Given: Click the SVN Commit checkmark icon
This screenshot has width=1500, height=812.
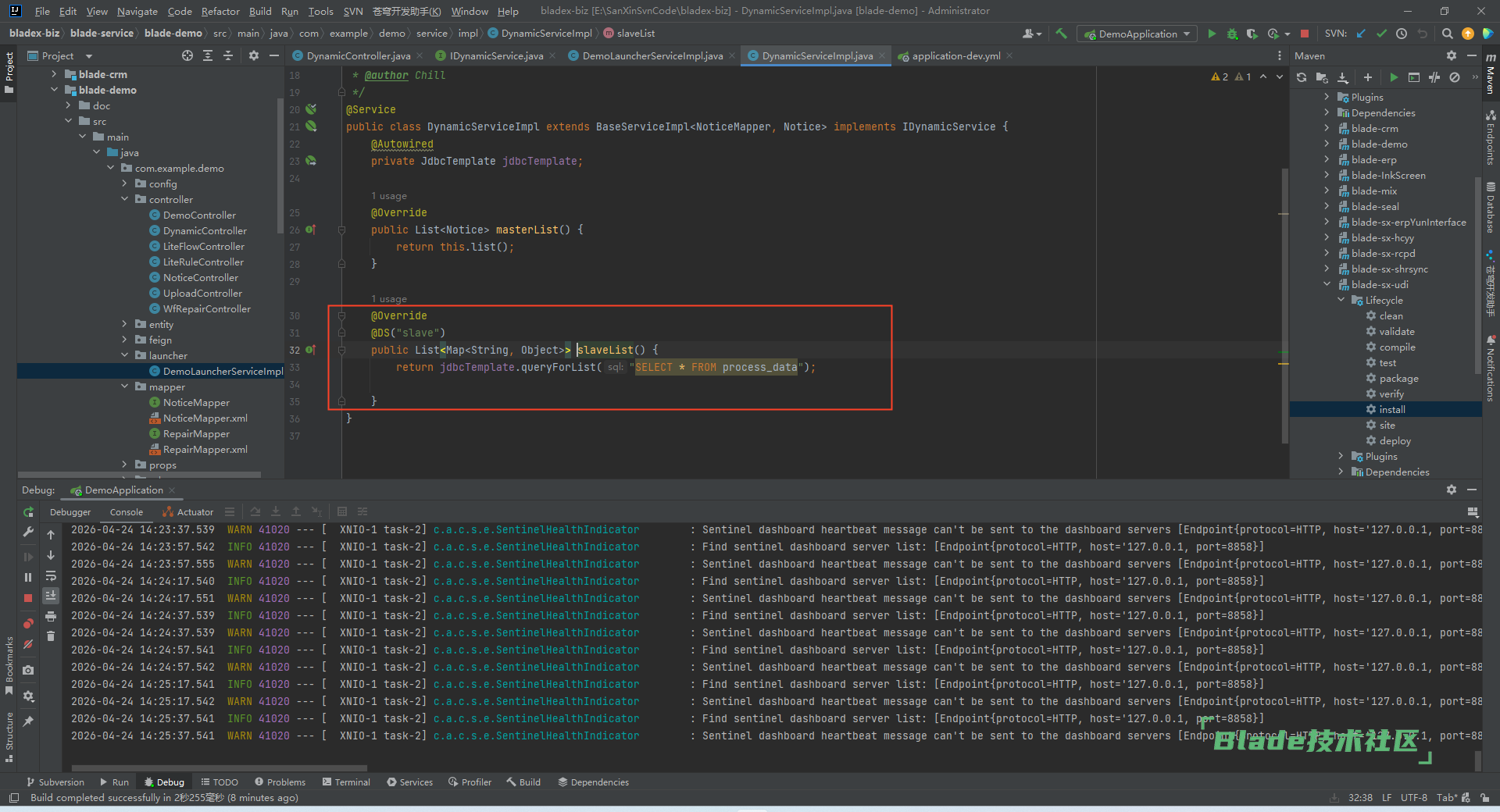Looking at the screenshot, I should [1381, 34].
